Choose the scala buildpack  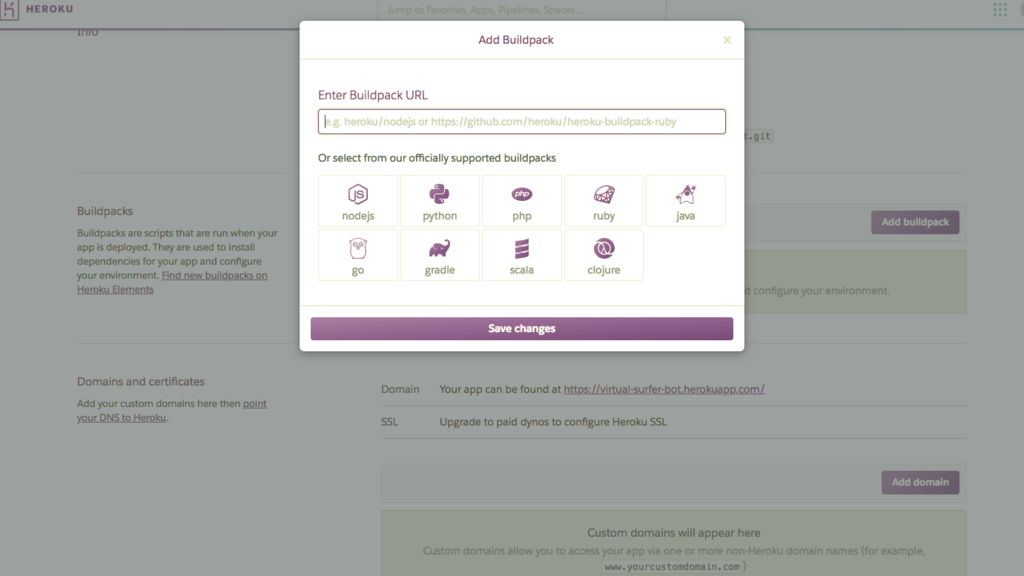(x=522, y=255)
